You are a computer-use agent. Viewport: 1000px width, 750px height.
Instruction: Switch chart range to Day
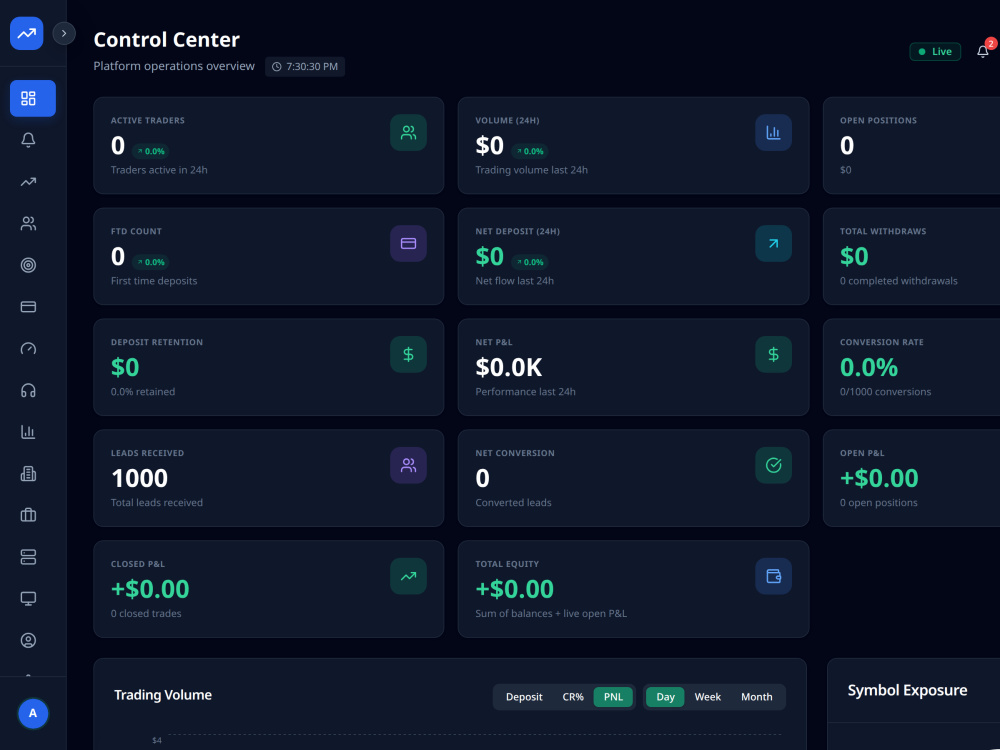tap(665, 697)
